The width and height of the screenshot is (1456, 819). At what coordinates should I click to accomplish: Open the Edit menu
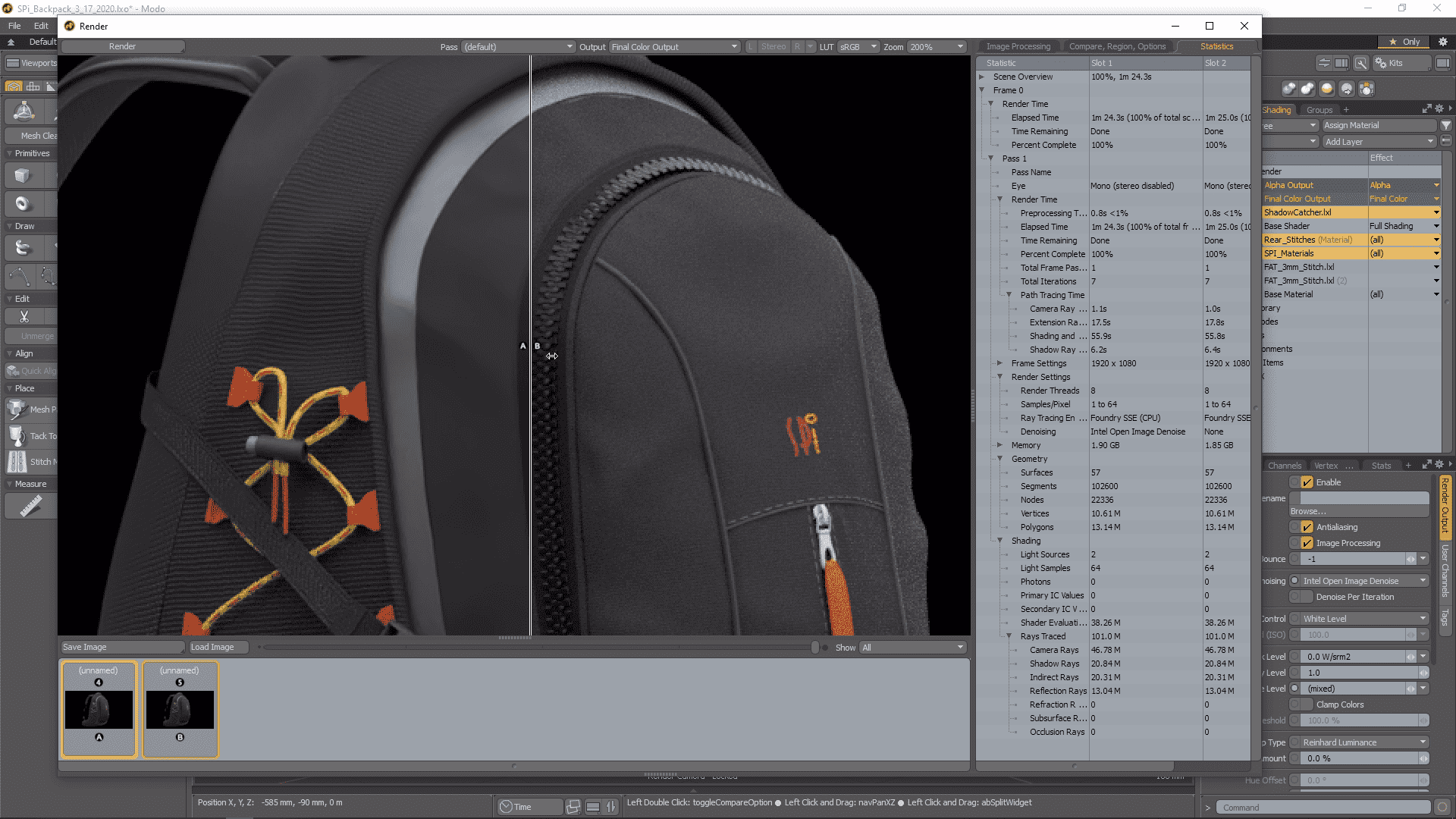pyautogui.click(x=41, y=26)
